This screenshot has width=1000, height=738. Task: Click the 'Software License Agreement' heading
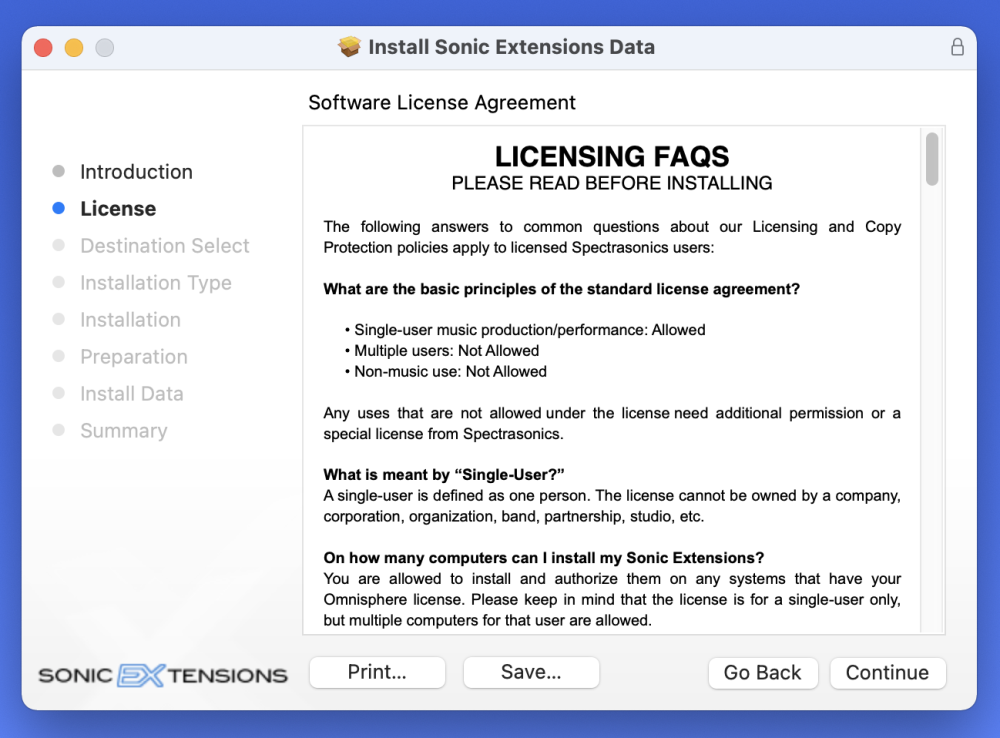442,103
